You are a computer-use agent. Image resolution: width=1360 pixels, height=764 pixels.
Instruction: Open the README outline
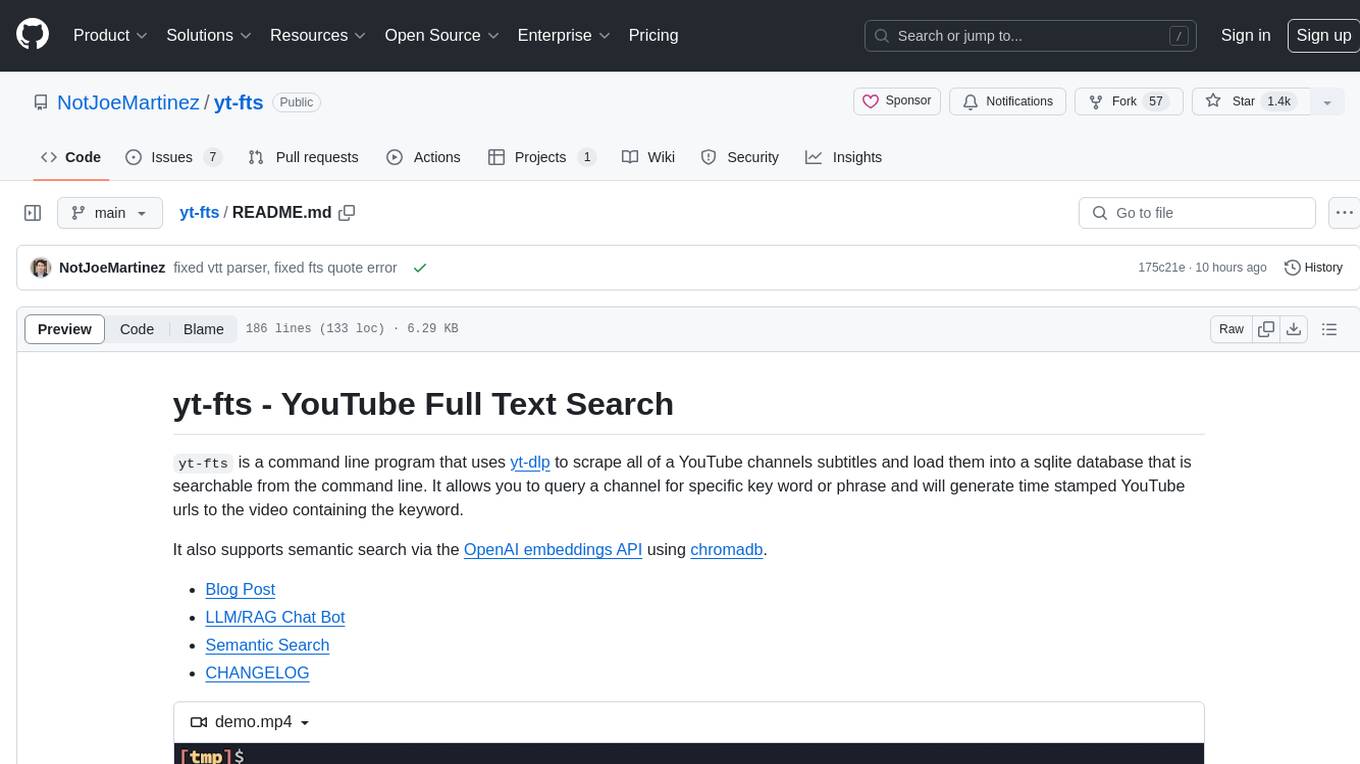click(x=1329, y=329)
